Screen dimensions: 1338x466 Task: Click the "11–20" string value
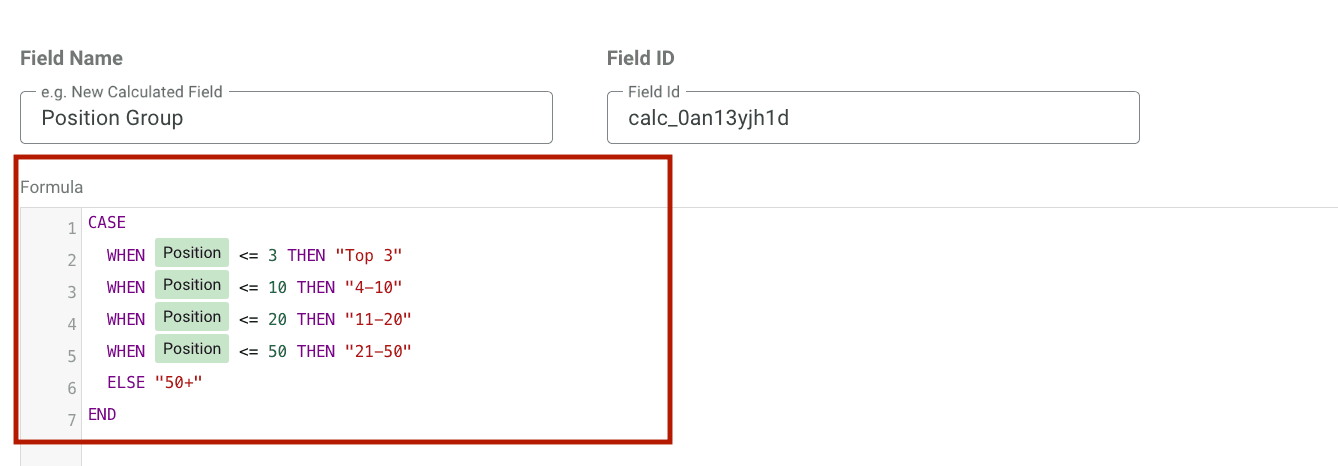[x=378, y=320]
